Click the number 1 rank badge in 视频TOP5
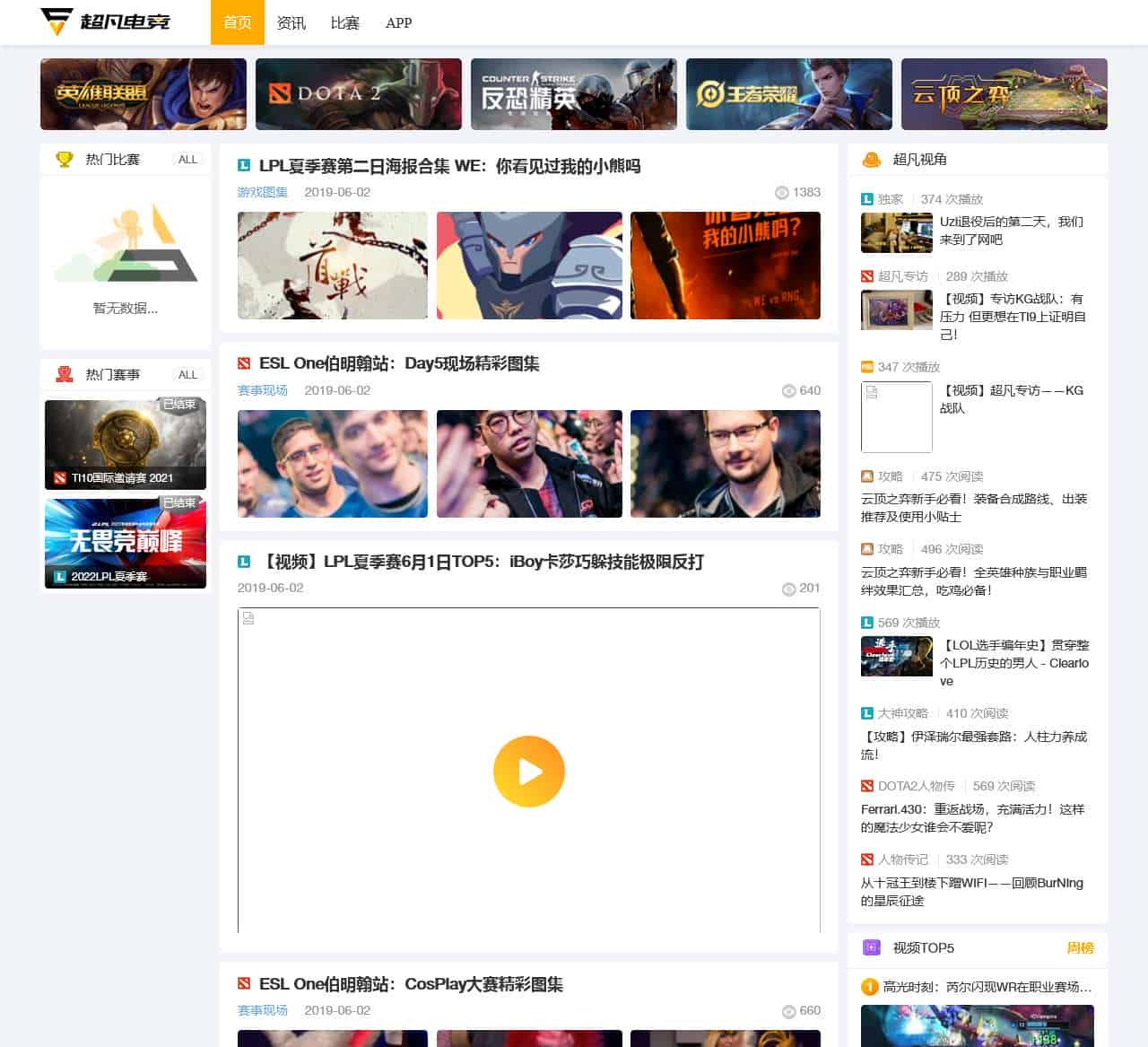The image size is (1148, 1047). (x=869, y=987)
